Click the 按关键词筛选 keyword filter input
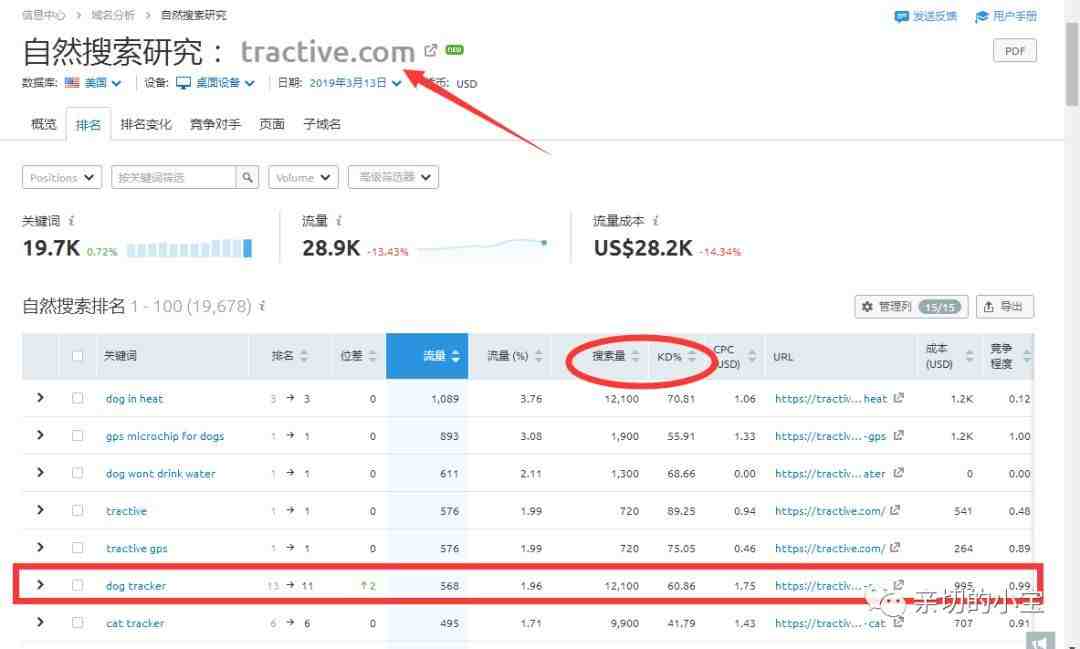The width and height of the screenshot is (1080, 649). click(x=174, y=177)
